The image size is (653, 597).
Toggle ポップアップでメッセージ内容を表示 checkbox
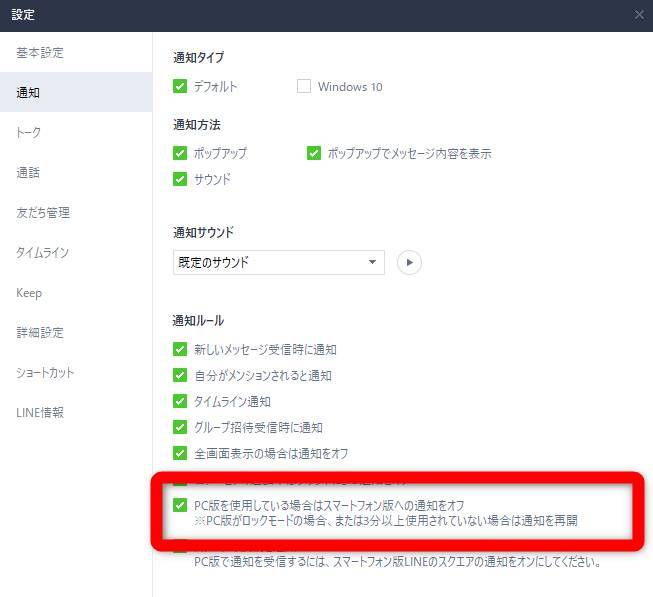pos(314,153)
